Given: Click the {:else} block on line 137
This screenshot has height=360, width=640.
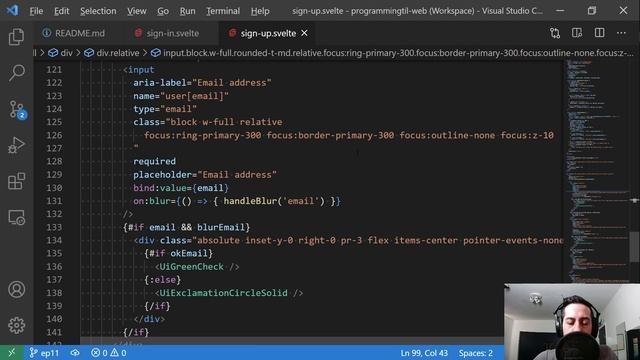Looking at the screenshot, I should pyautogui.click(x=162, y=280).
